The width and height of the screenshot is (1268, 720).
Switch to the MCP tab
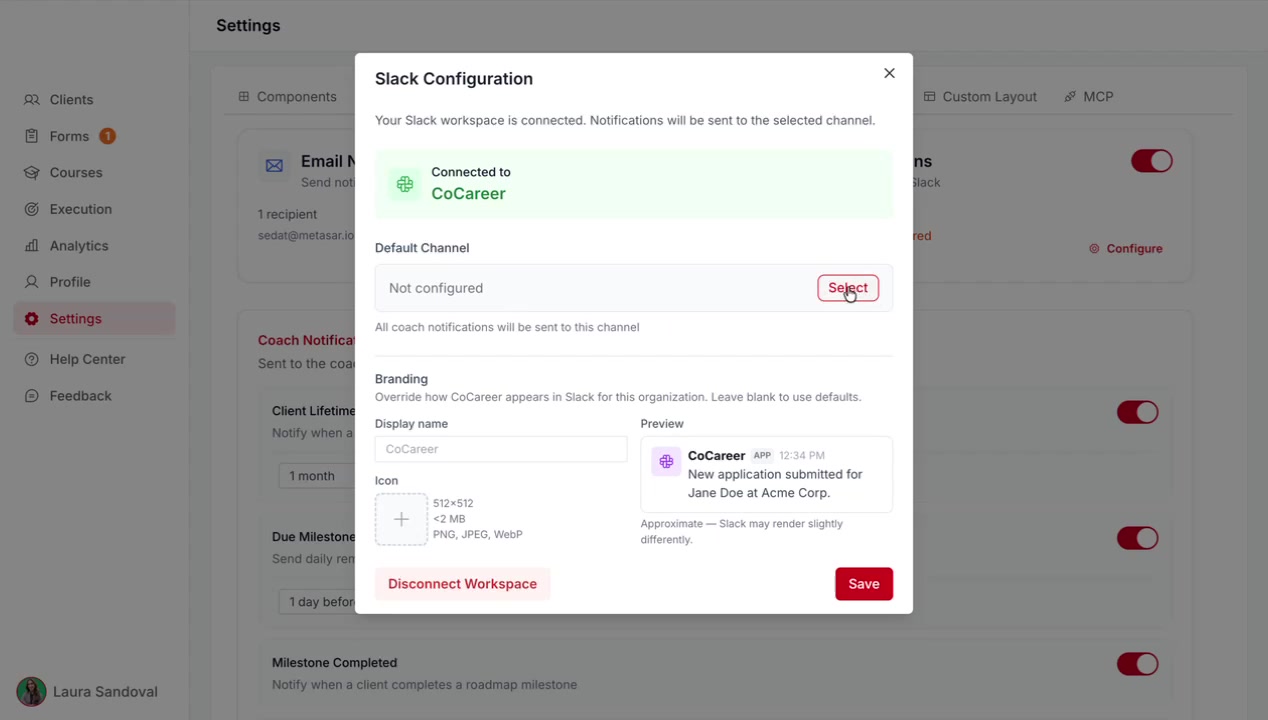point(1089,97)
